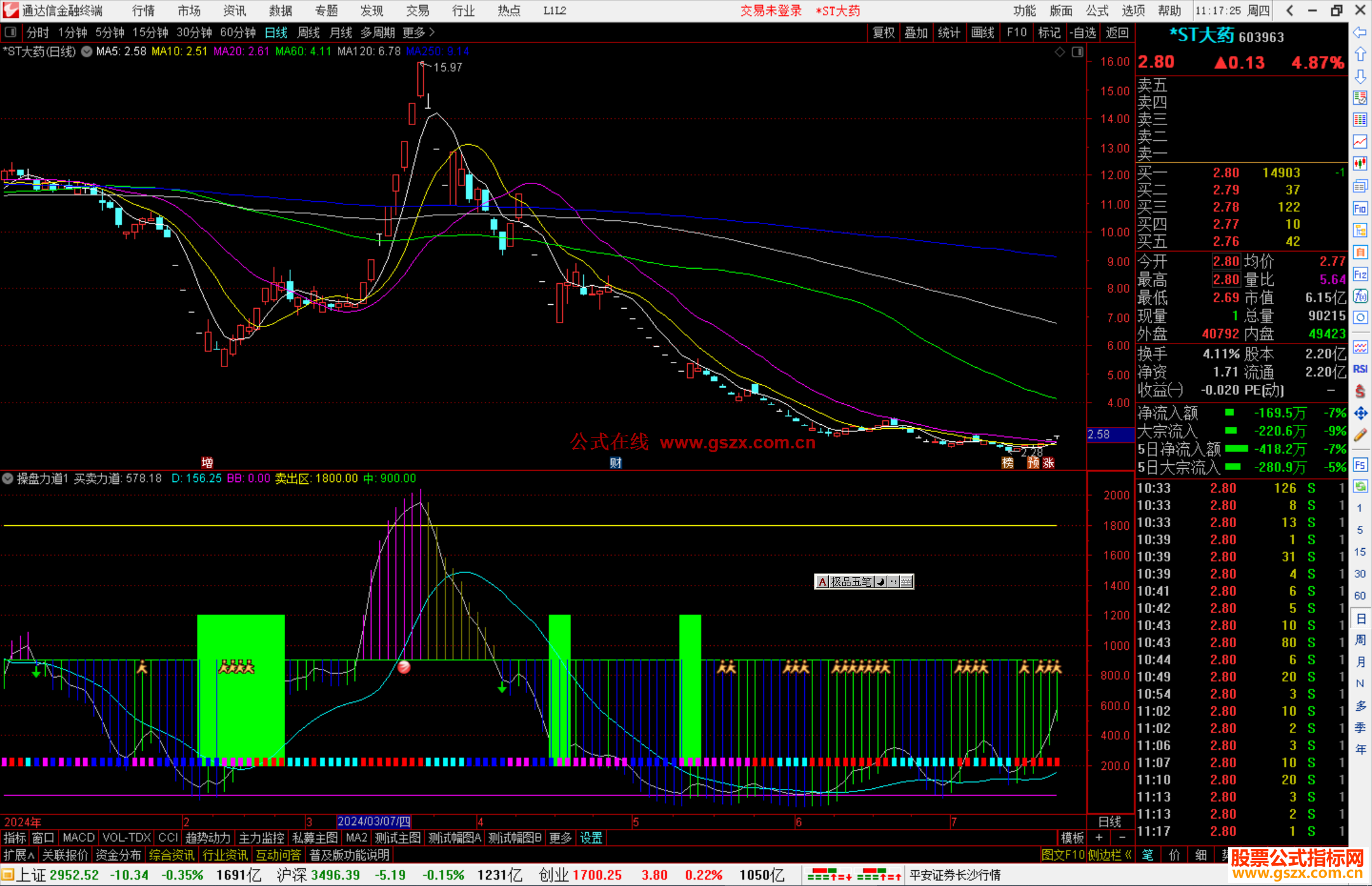1372x886 pixels.
Task: Click the red ball marker on indicator
Action: tap(404, 667)
